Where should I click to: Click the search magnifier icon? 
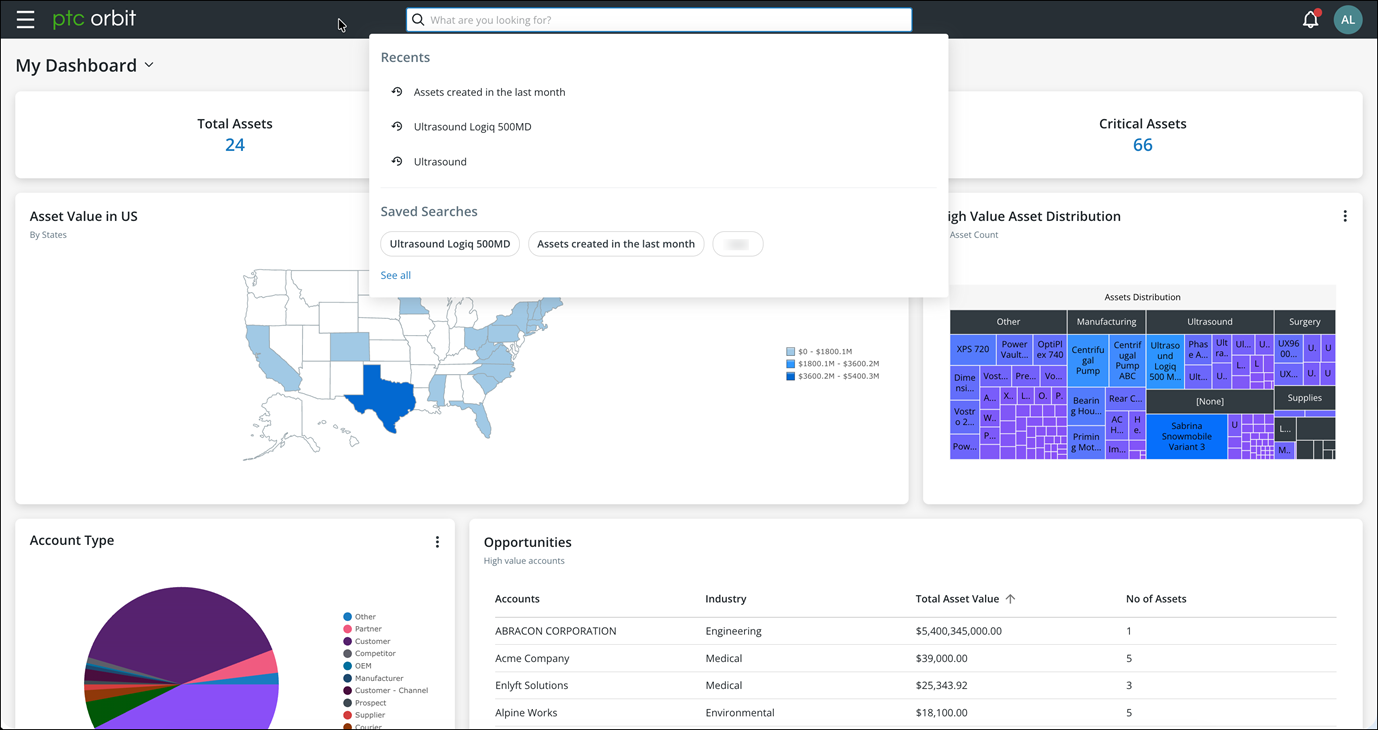coord(419,20)
